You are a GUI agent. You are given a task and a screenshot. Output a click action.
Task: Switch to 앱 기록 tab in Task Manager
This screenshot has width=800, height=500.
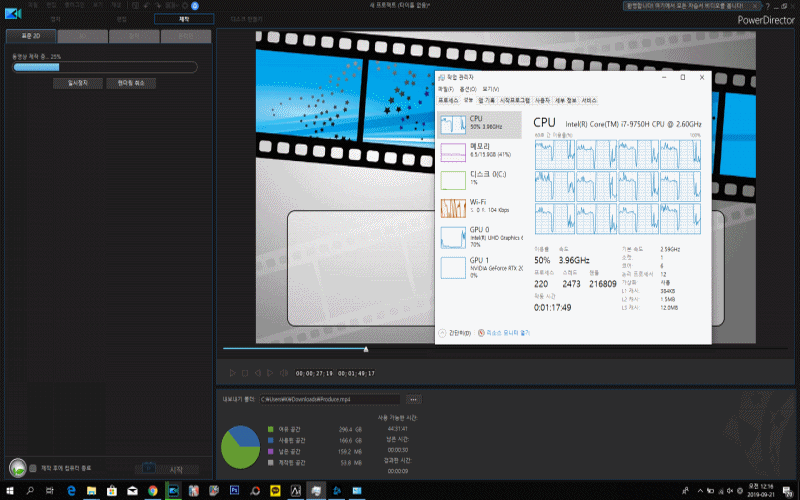(x=486, y=101)
